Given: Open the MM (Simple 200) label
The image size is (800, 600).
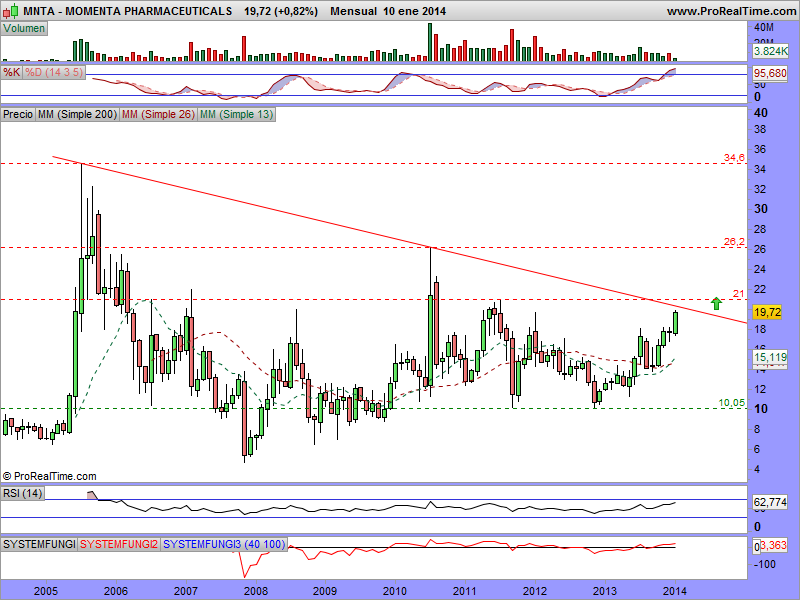Looking at the screenshot, I should pyautogui.click(x=77, y=114).
